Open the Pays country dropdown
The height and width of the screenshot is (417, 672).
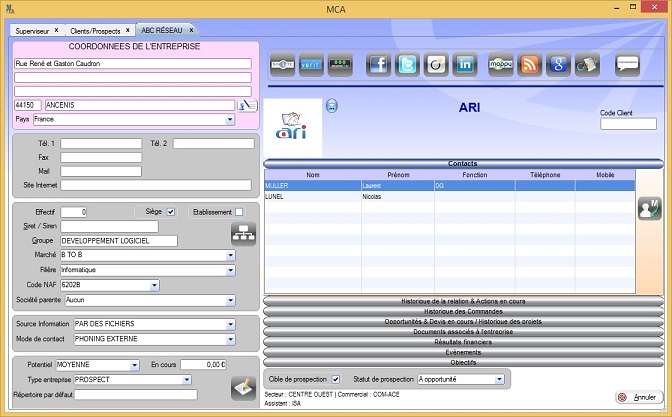tap(231, 119)
